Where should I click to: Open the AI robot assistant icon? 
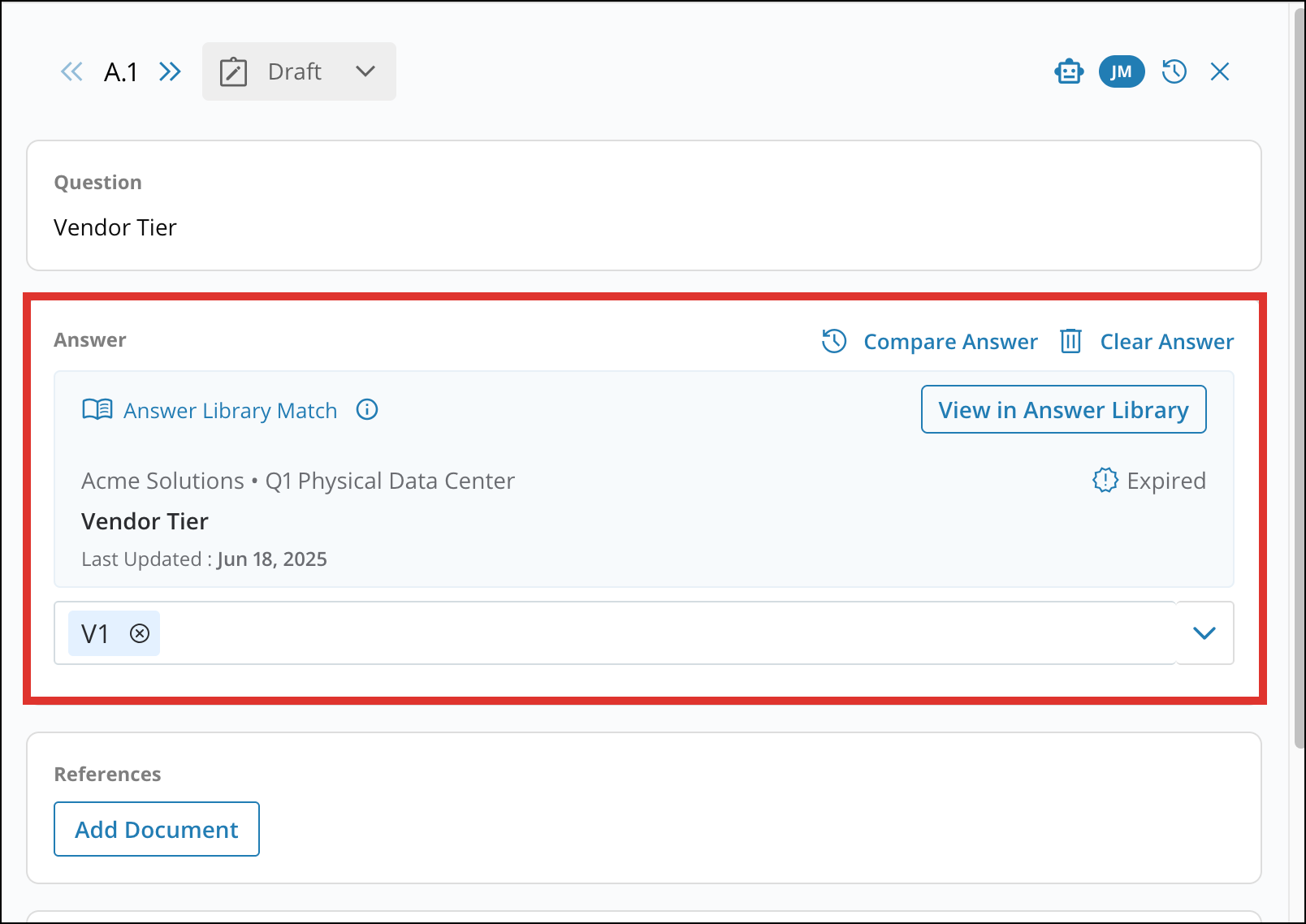pos(1069,71)
